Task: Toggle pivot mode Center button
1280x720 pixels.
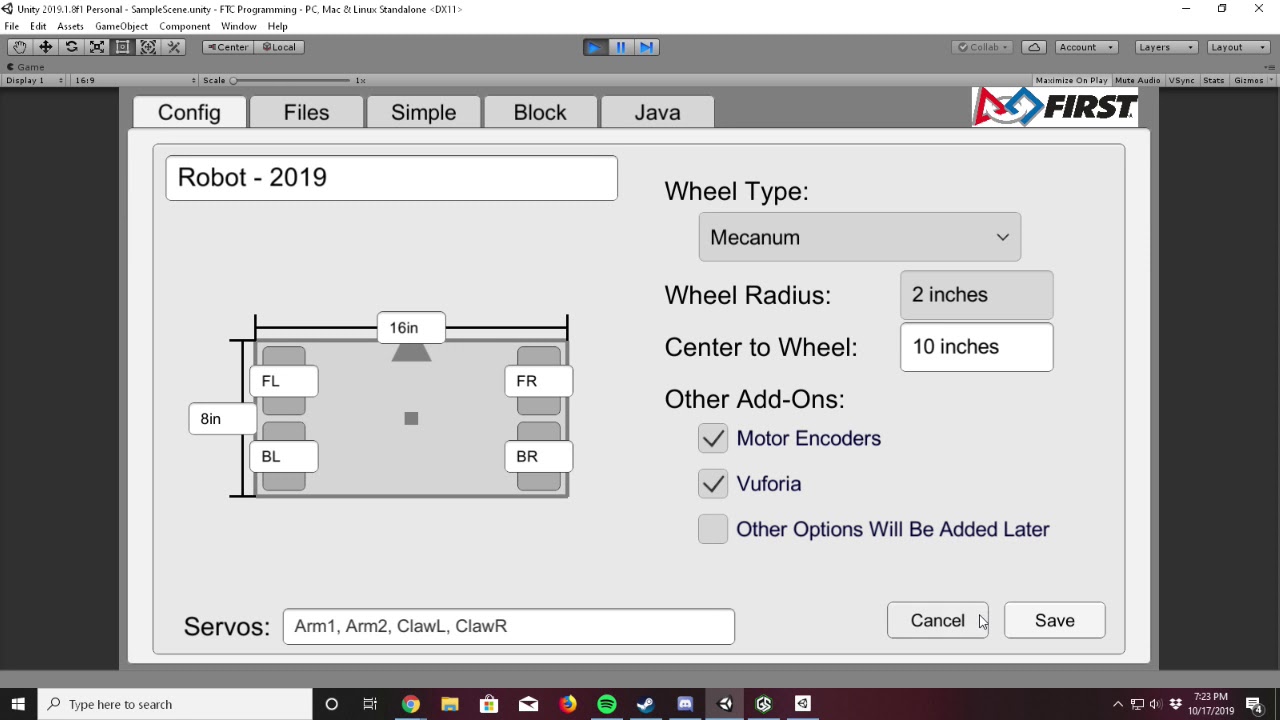Action: [228, 47]
